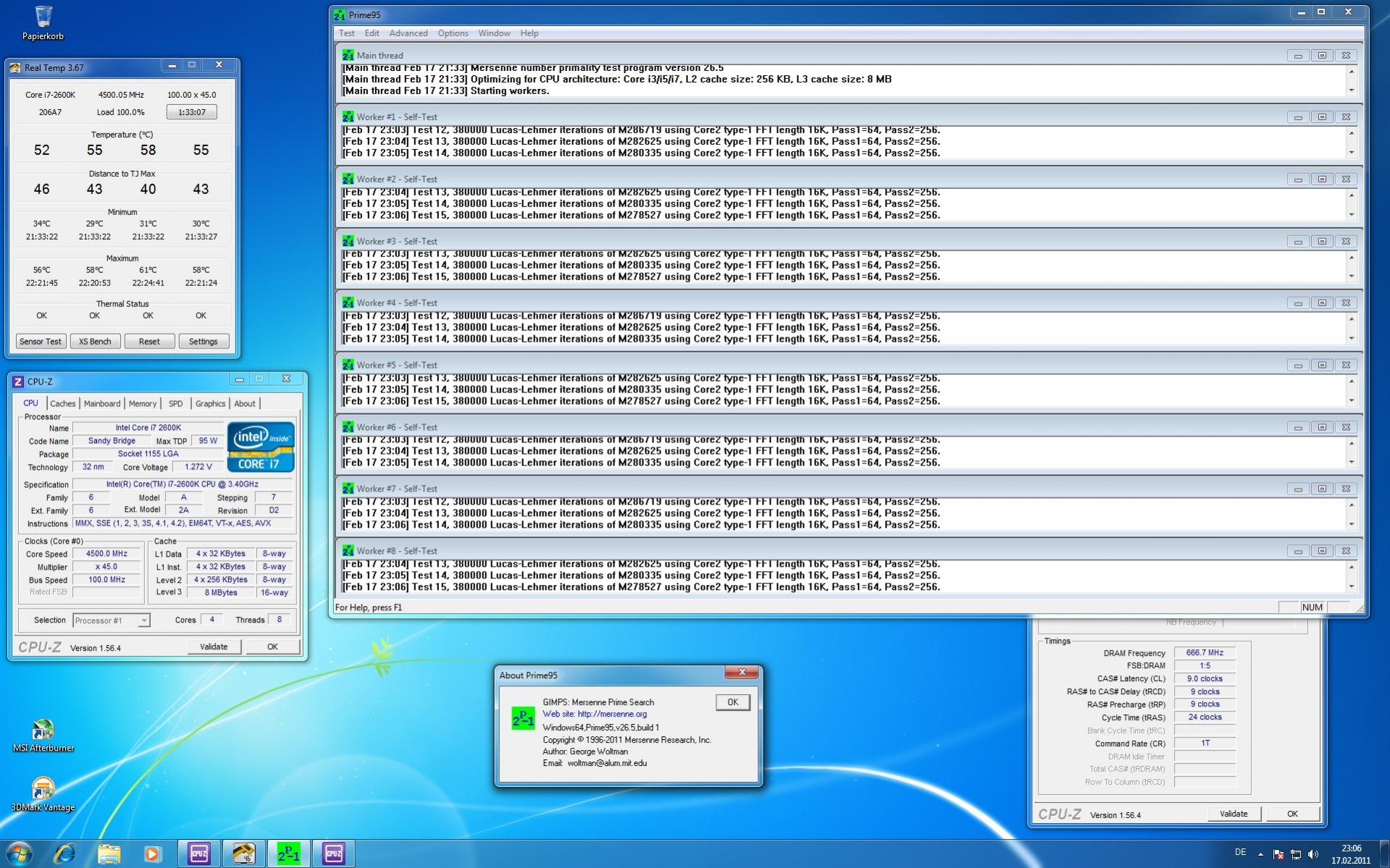This screenshot has width=1390, height=868.
Task: Click the 1:33:07 timer button
Action: tap(191, 112)
